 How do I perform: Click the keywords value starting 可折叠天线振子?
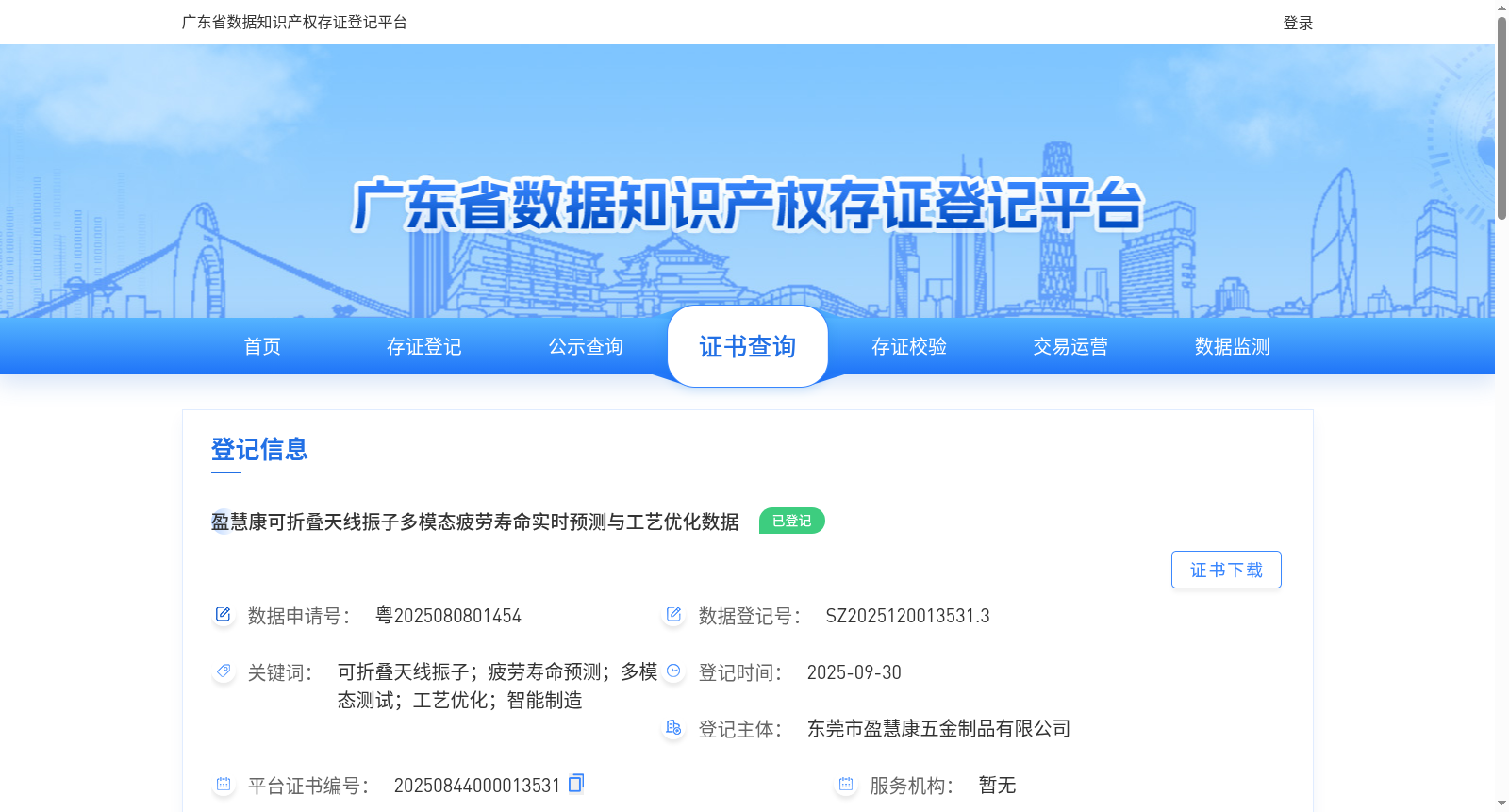498,686
